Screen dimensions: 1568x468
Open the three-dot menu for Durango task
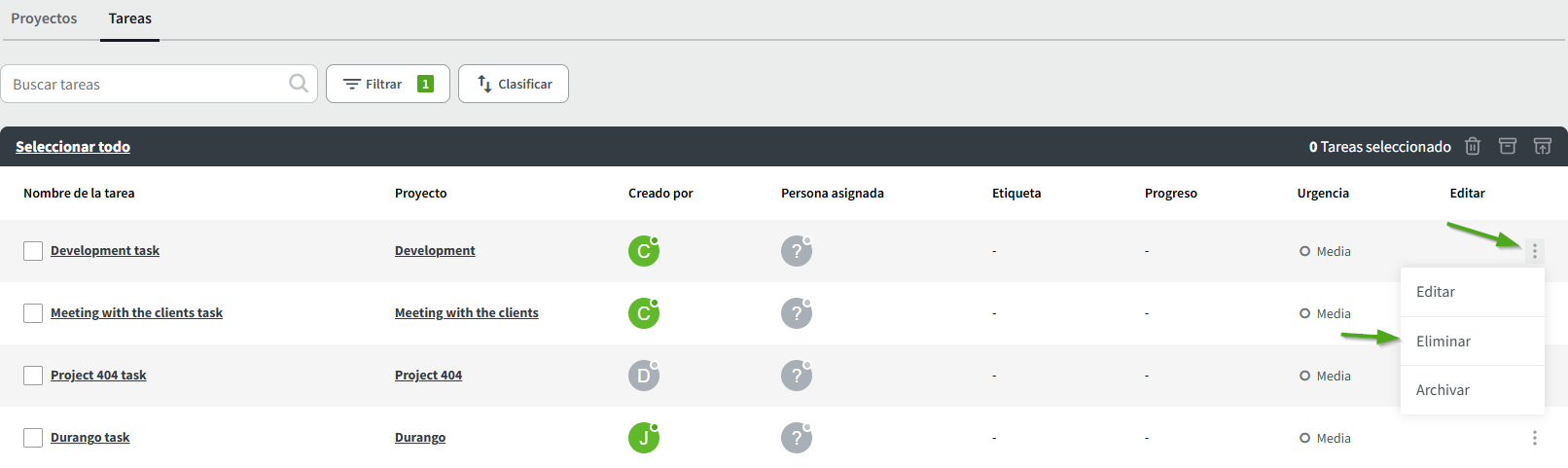click(1535, 438)
